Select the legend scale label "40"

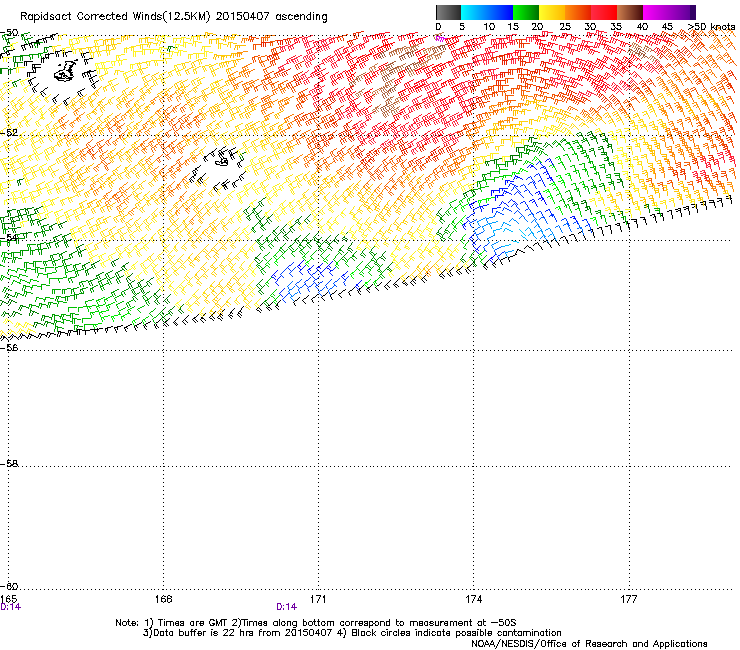(x=642, y=27)
